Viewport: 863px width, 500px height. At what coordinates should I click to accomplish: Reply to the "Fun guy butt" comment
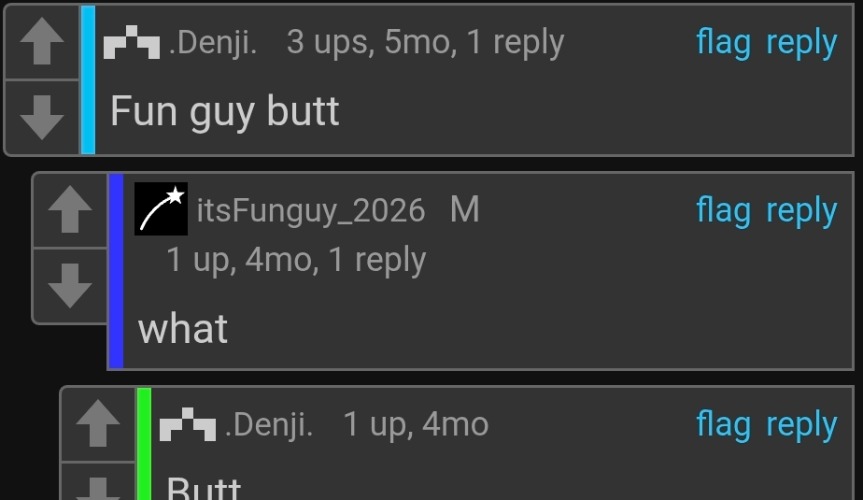(x=801, y=43)
